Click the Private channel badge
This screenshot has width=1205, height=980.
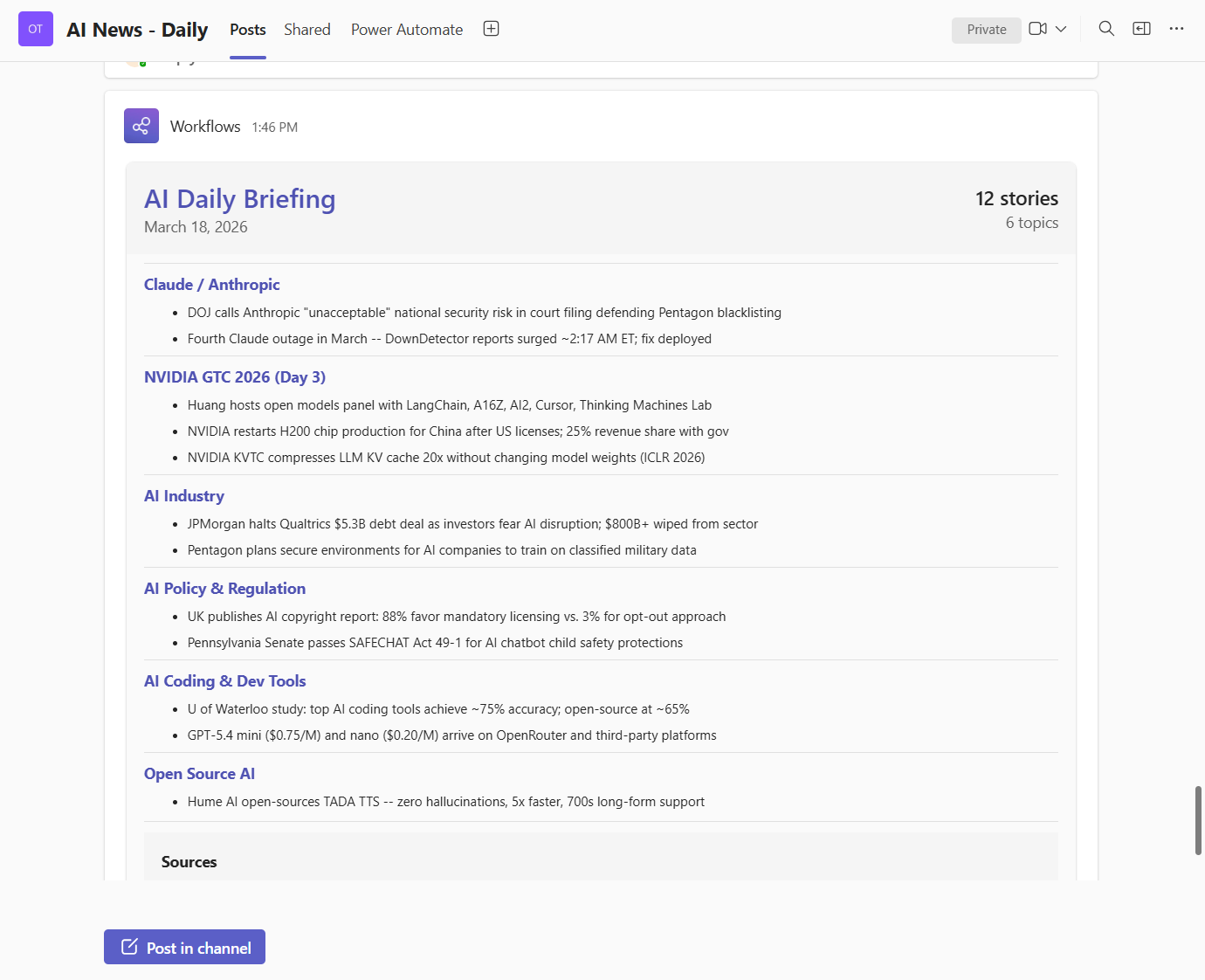click(x=986, y=30)
